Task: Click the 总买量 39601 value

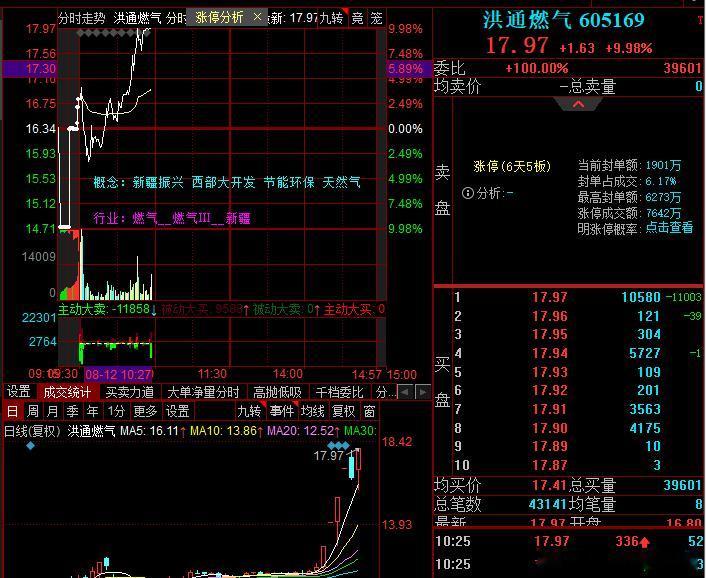Action: 682,485
